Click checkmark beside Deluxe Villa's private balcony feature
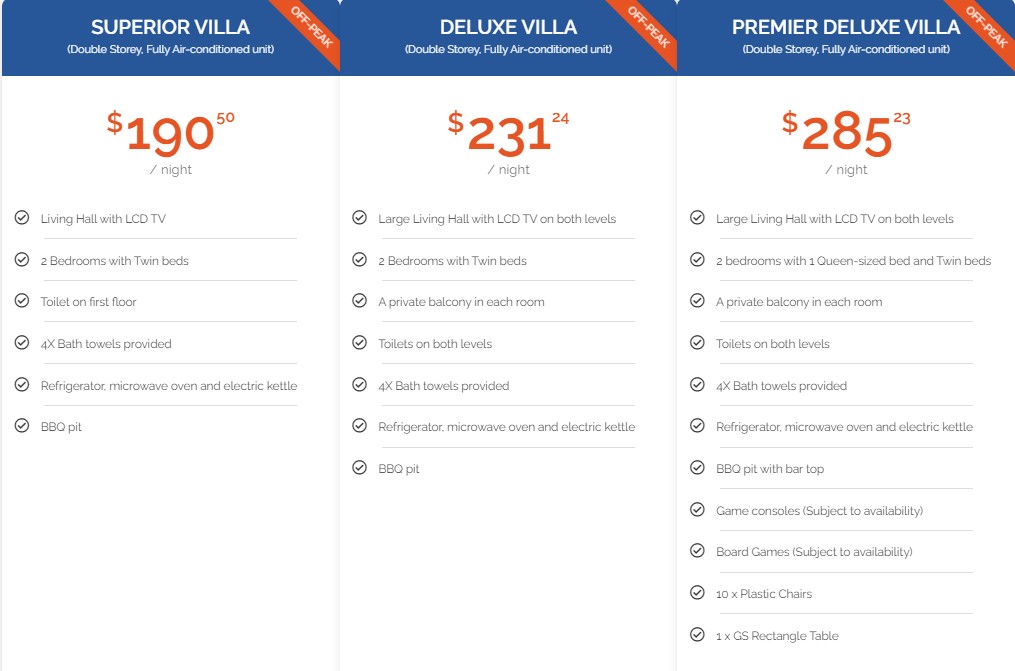This screenshot has height=671, width=1015. pyautogui.click(x=360, y=301)
